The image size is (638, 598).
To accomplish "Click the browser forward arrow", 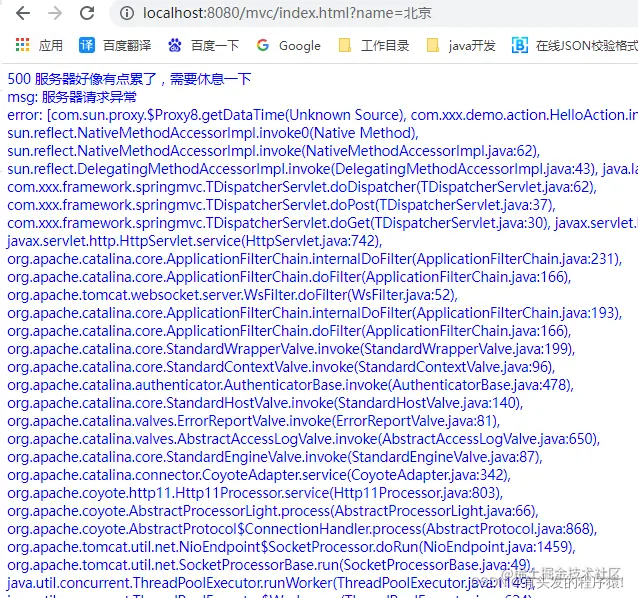I will click(55, 13).
